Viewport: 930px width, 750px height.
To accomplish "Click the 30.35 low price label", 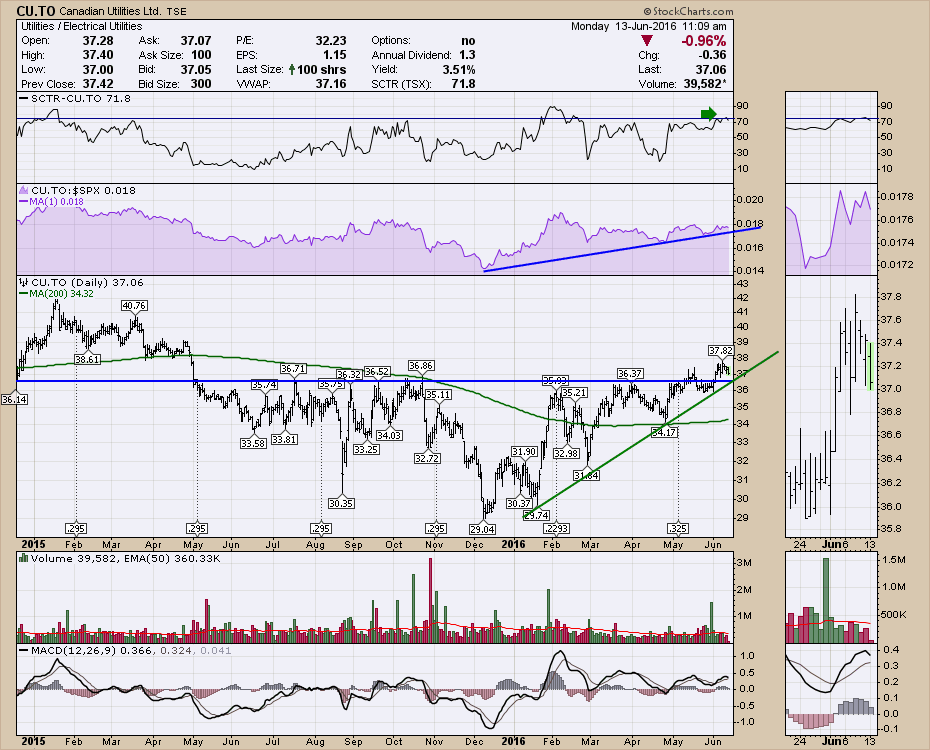I will [x=340, y=503].
